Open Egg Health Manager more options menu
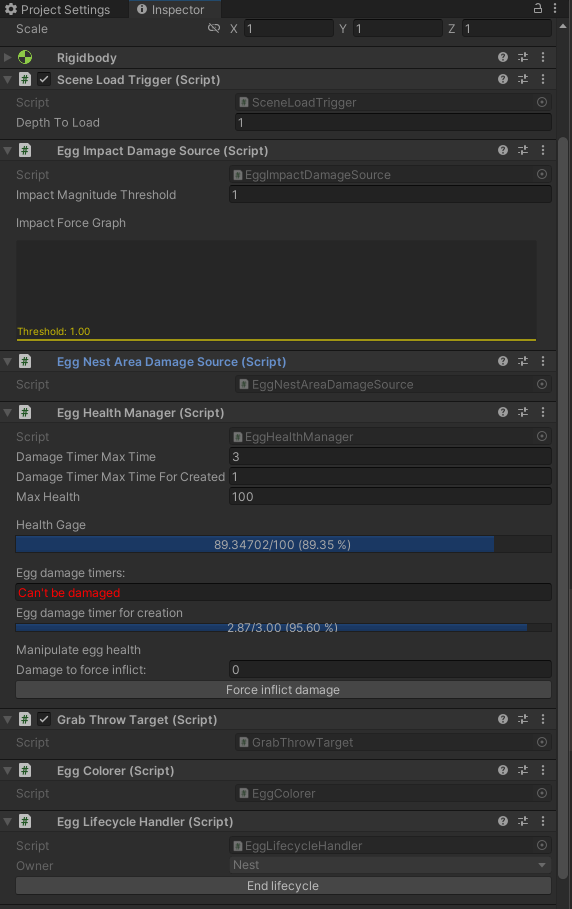 coord(543,412)
